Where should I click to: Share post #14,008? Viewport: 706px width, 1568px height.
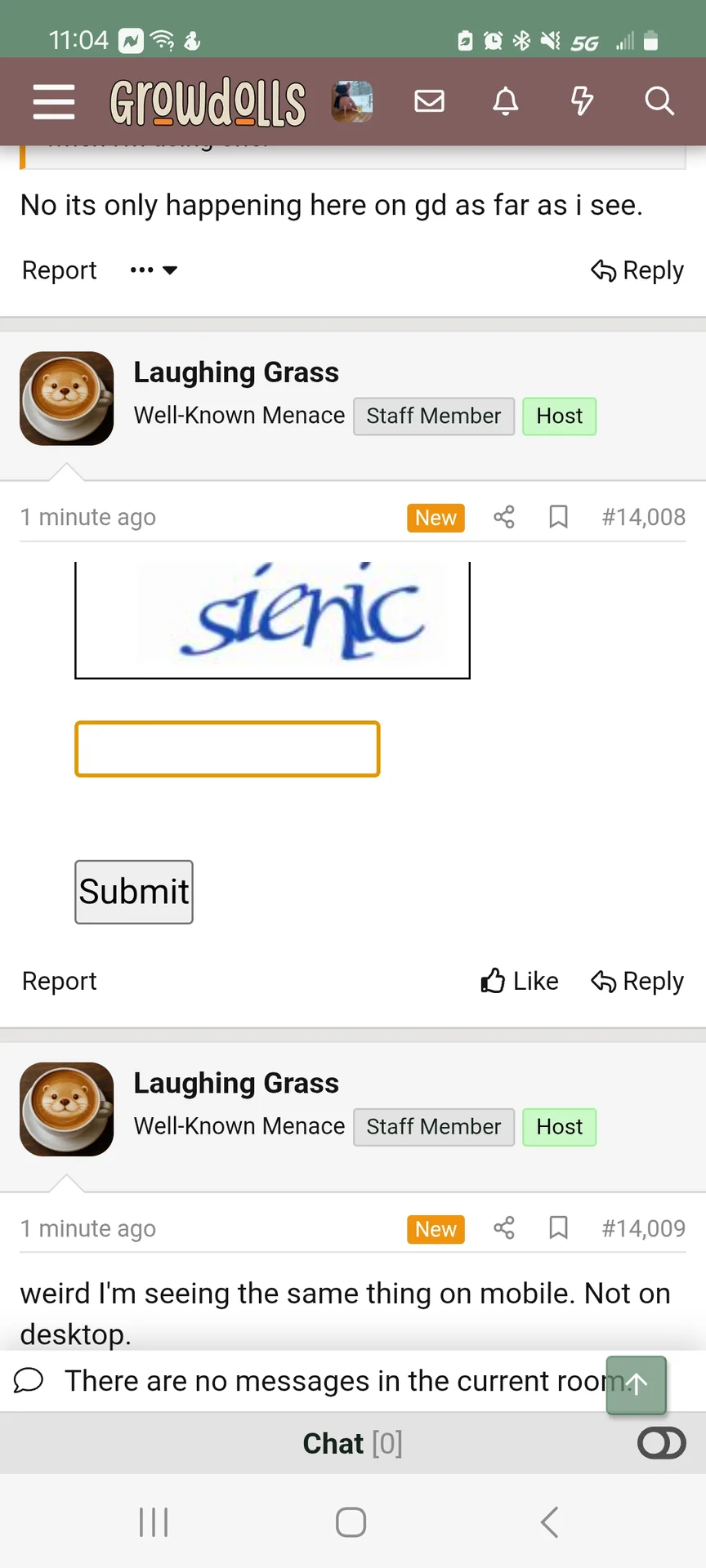click(x=504, y=517)
